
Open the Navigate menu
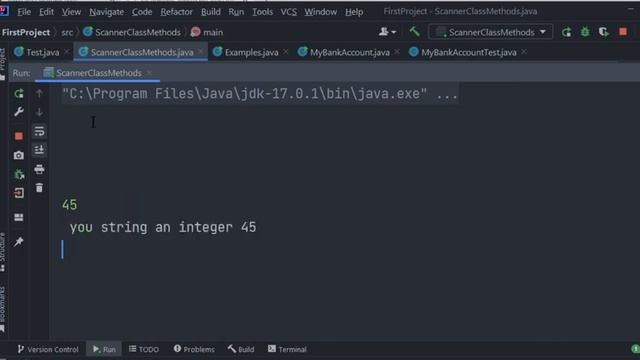[x=107, y=12]
